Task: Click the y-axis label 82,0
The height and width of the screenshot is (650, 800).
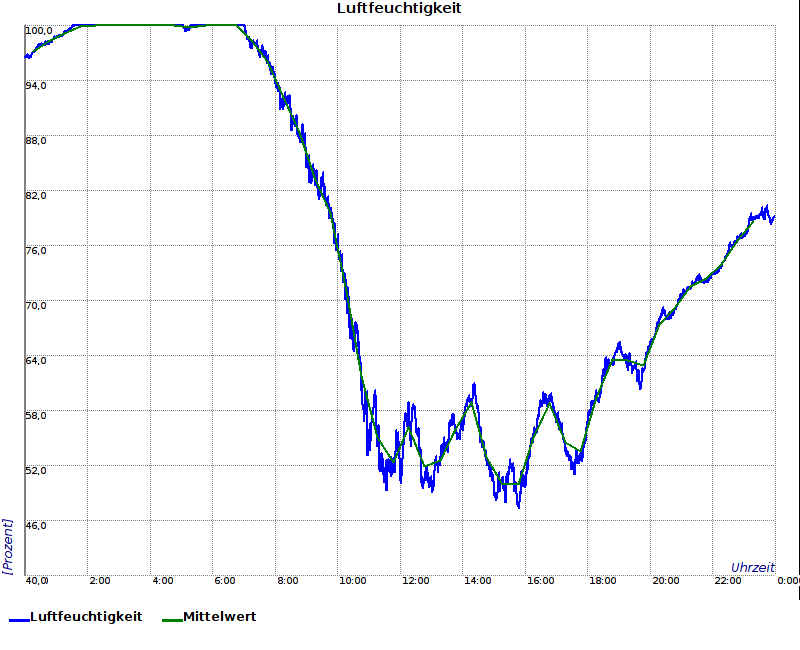Action: 36,196
